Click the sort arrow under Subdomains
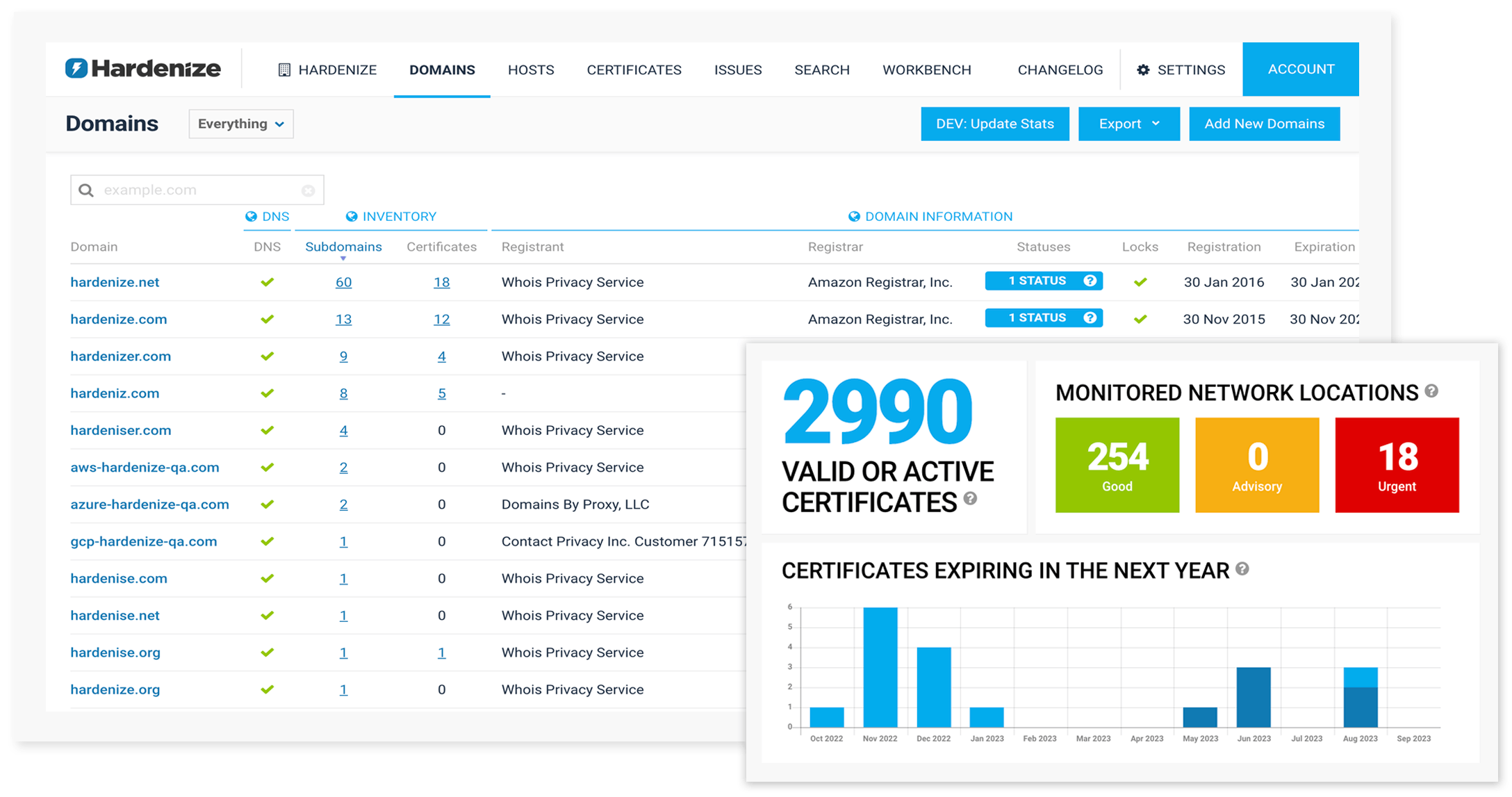The image size is (1512, 797). tap(343, 258)
